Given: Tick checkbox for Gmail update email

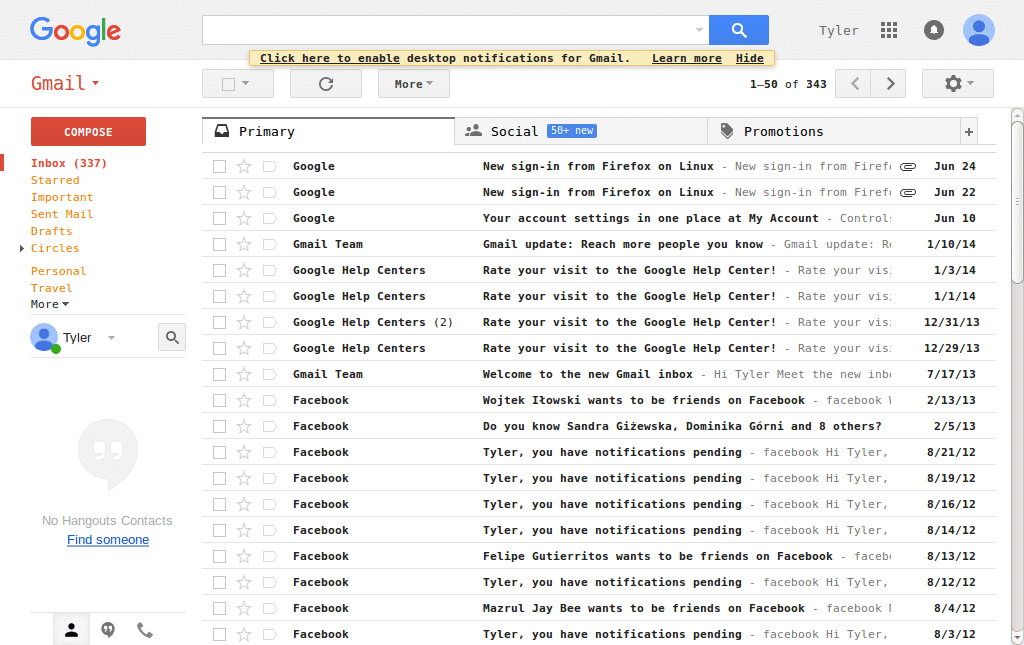Looking at the screenshot, I should 219,244.
